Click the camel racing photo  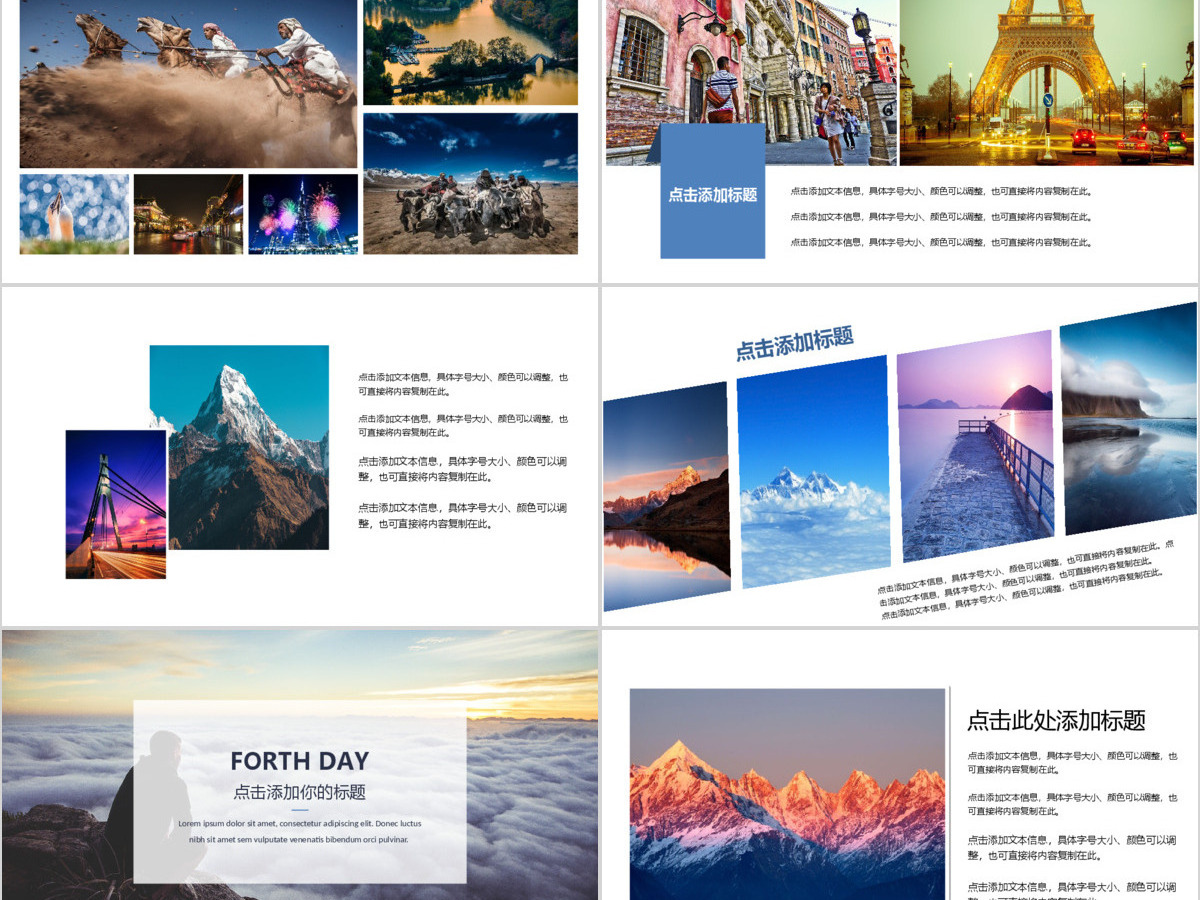click(188, 84)
